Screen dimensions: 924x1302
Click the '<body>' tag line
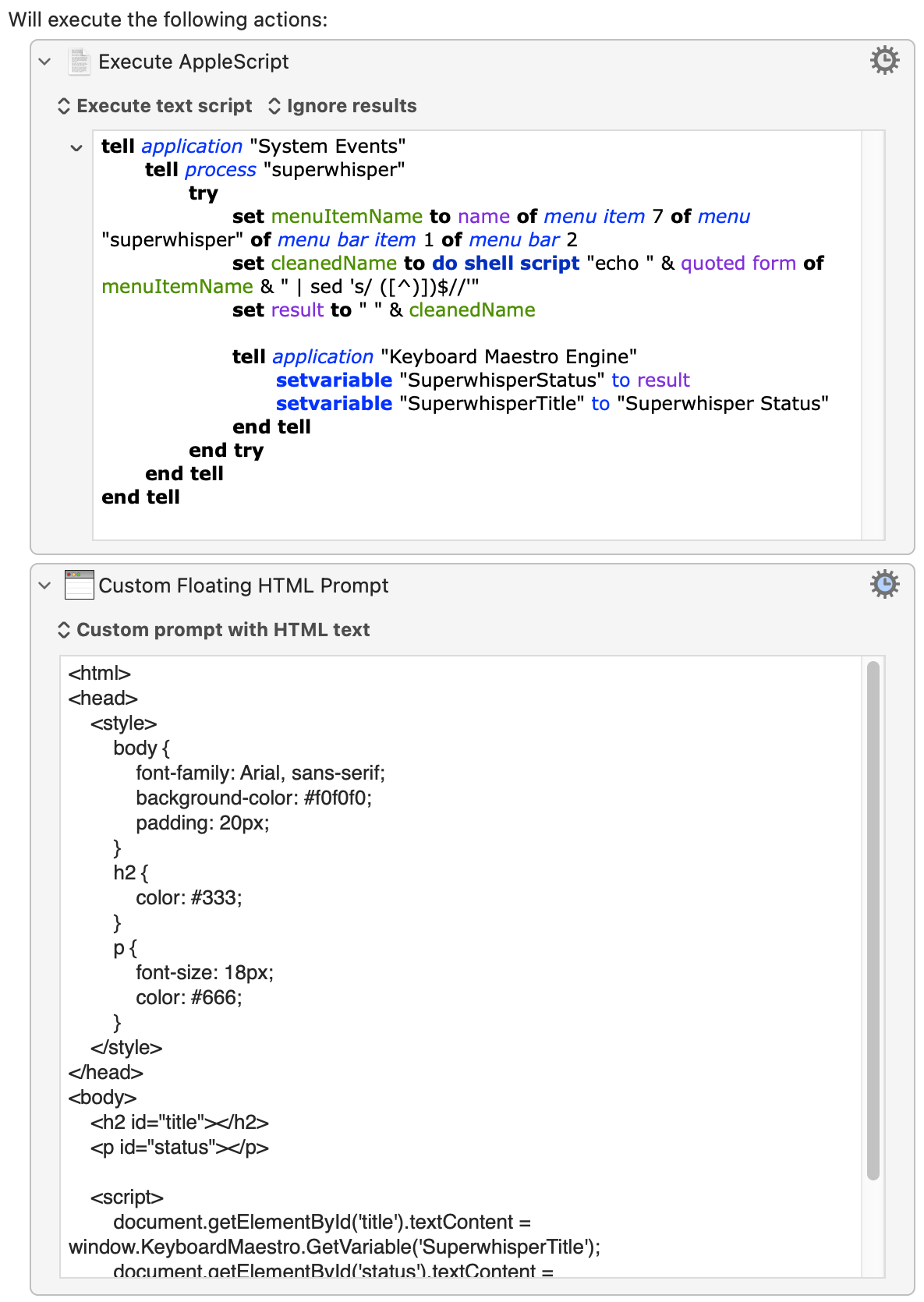click(102, 1098)
